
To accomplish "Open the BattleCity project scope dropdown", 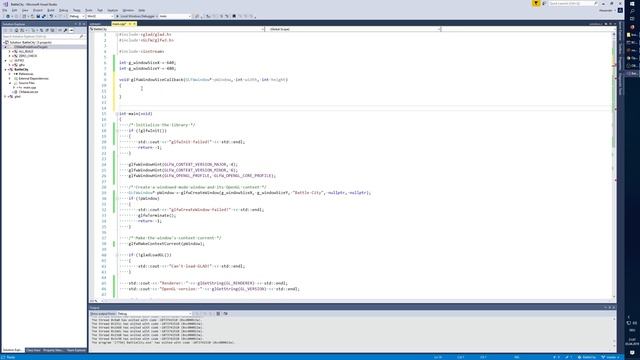I will click(177, 29).
